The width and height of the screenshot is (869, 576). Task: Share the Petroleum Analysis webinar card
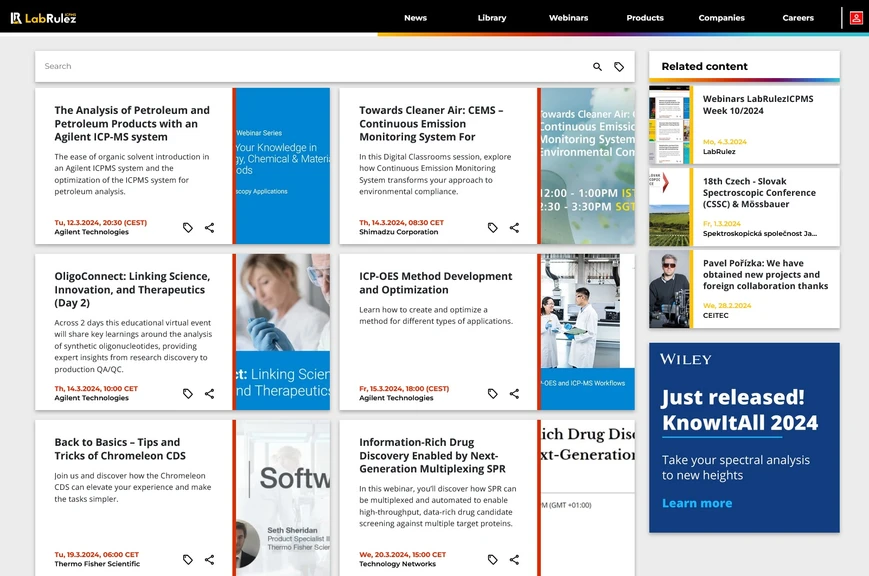[x=209, y=227]
